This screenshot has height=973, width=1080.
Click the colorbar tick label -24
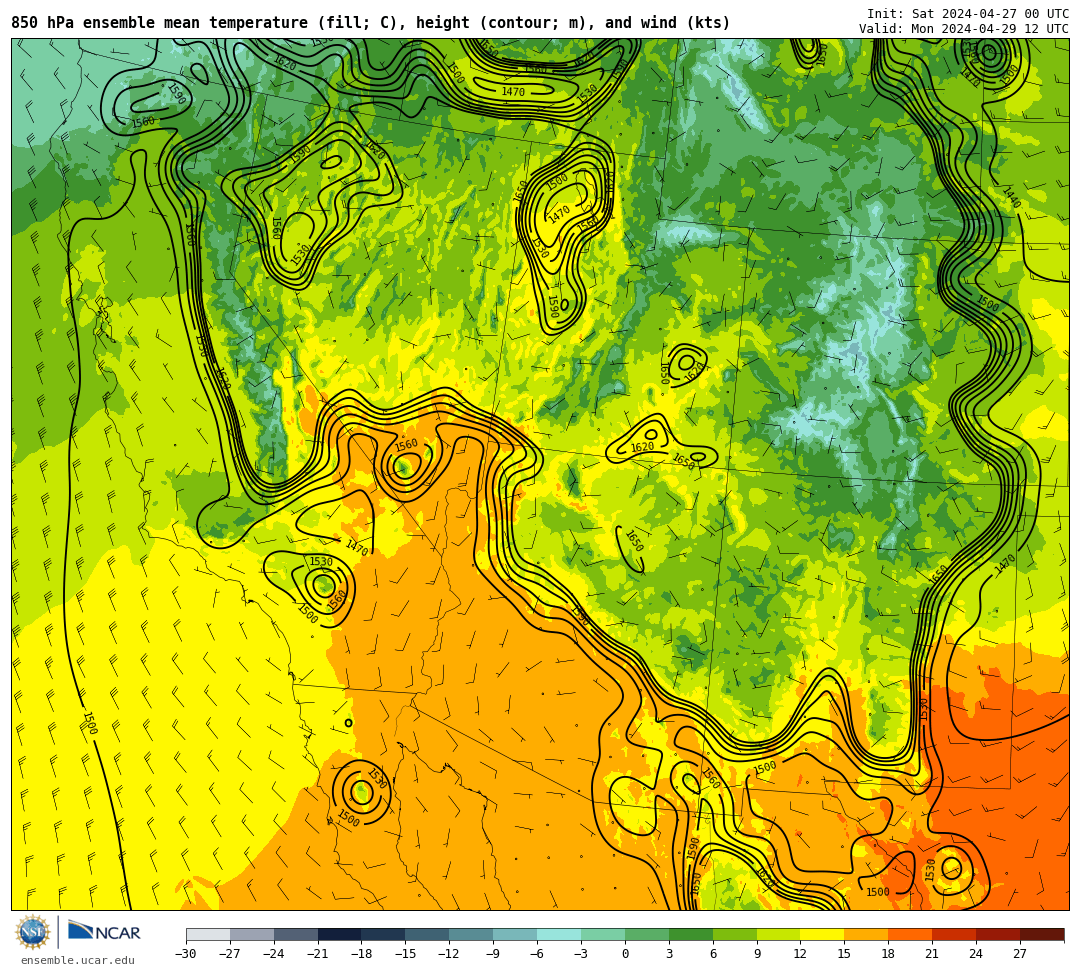[274, 954]
